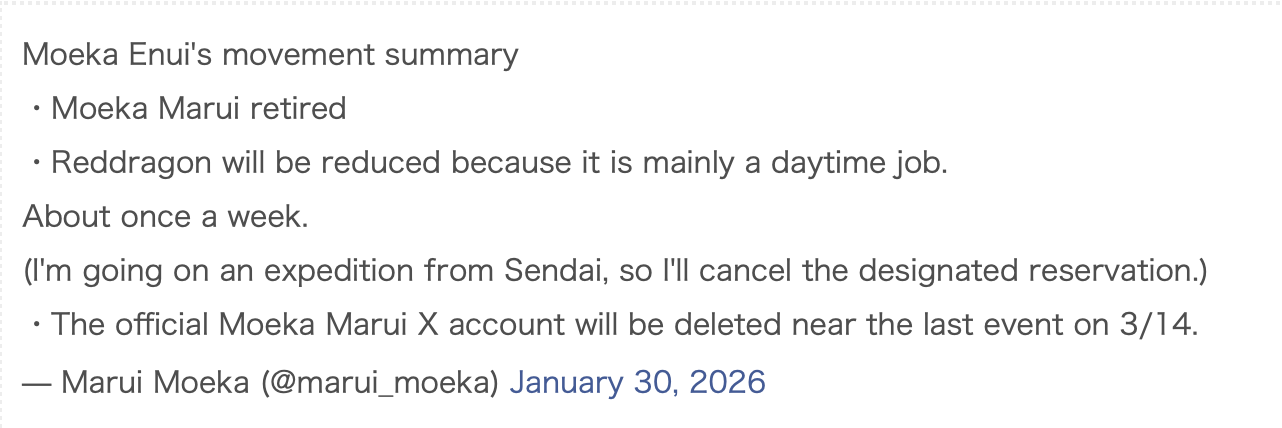1282x428 pixels.
Task: Click the bullet before "The official"
Action: tap(36, 324)
